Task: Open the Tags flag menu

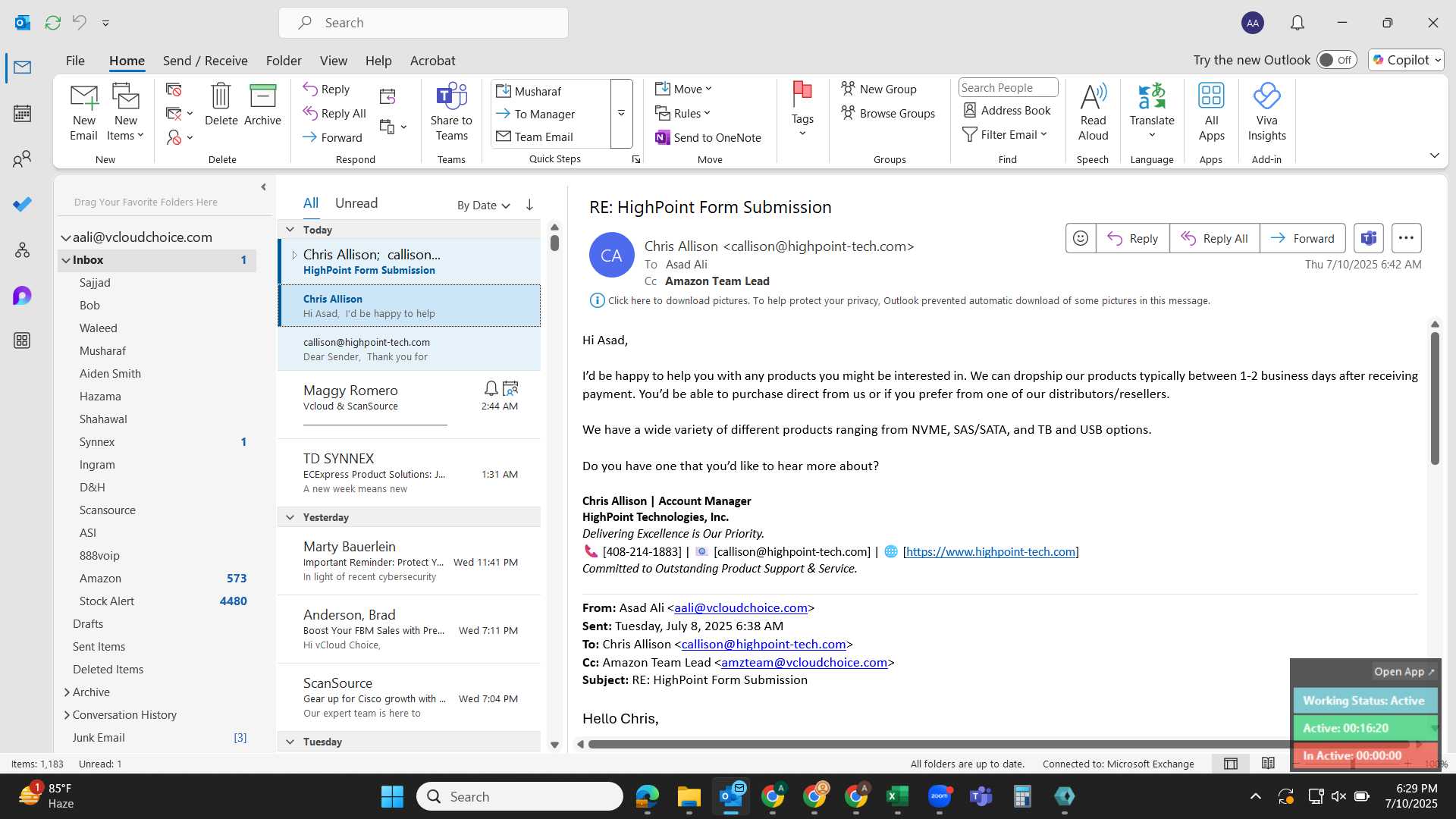Action: point(802,109)
